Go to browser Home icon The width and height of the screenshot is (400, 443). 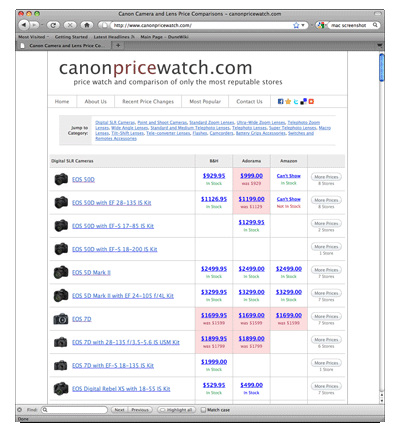pos(87,25)
